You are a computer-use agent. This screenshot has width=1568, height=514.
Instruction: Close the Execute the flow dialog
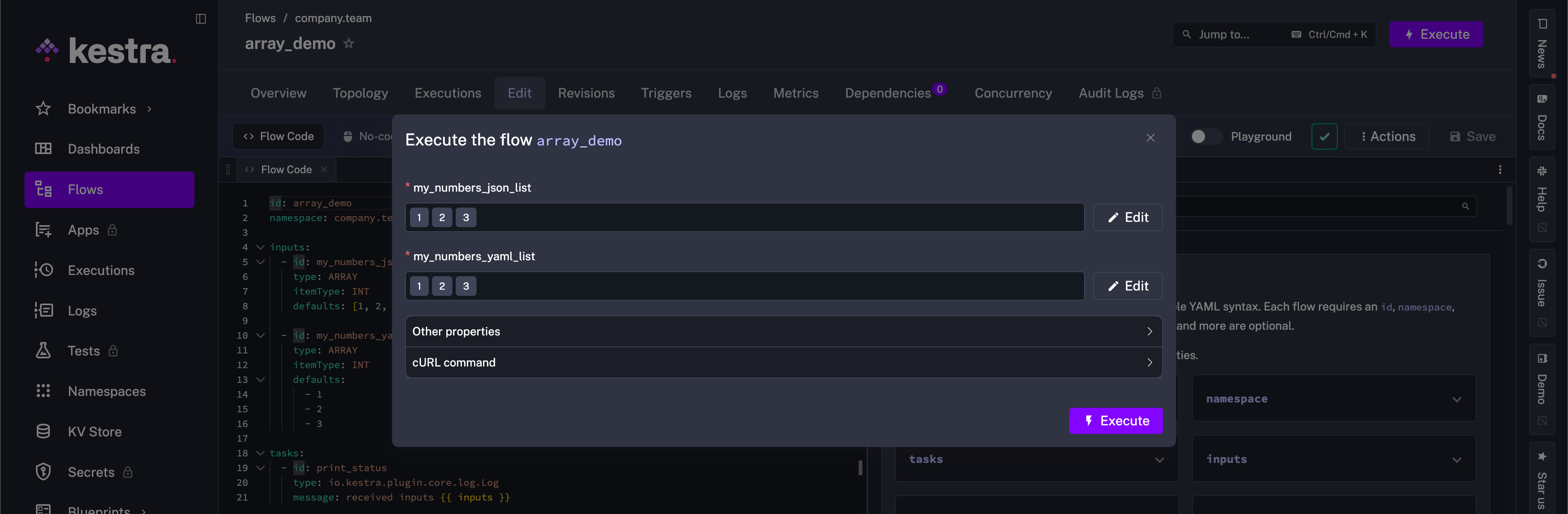pyautogui.click(x=1150, y=138)
